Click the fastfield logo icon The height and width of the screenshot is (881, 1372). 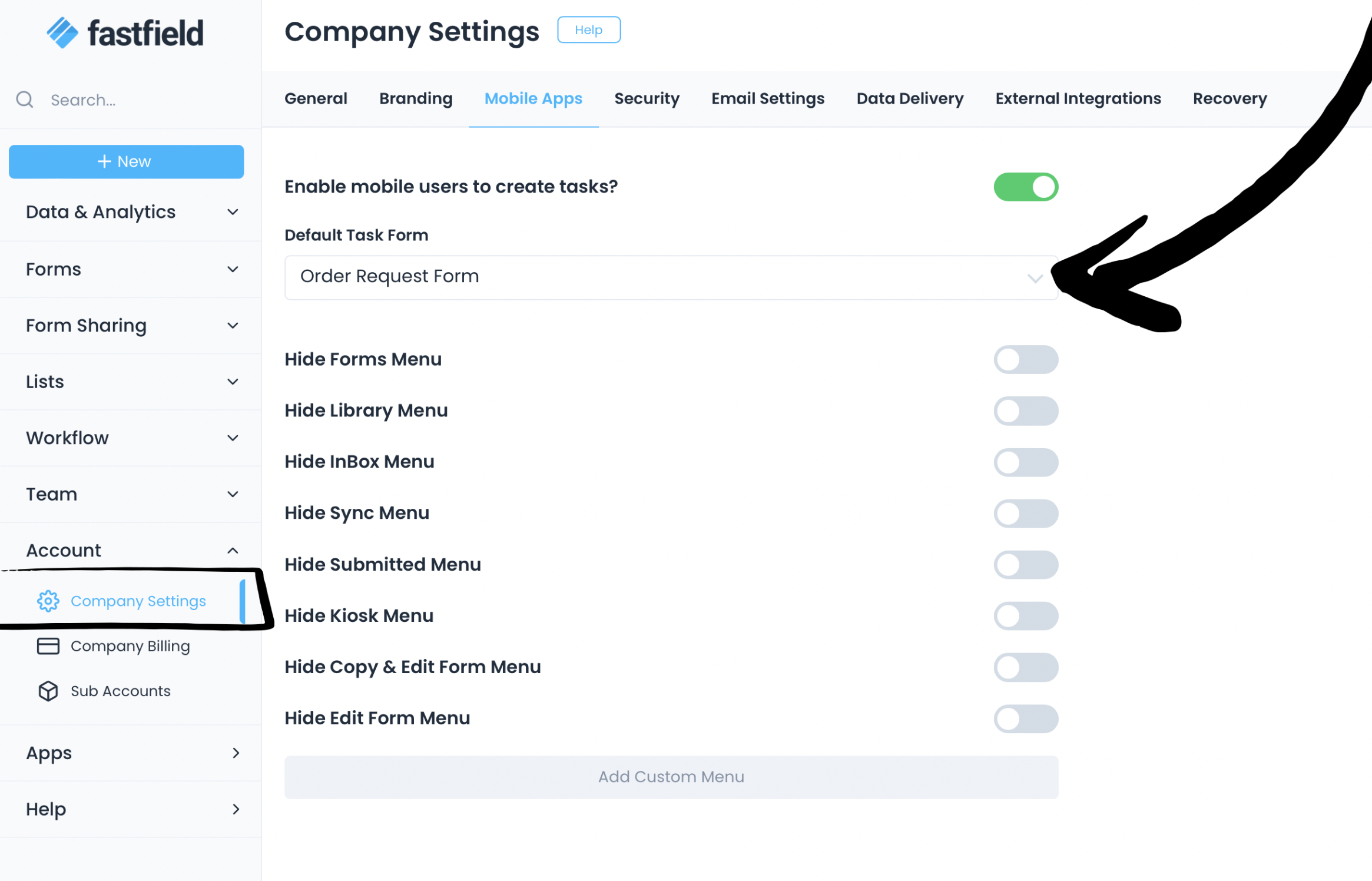pos(62,32)
